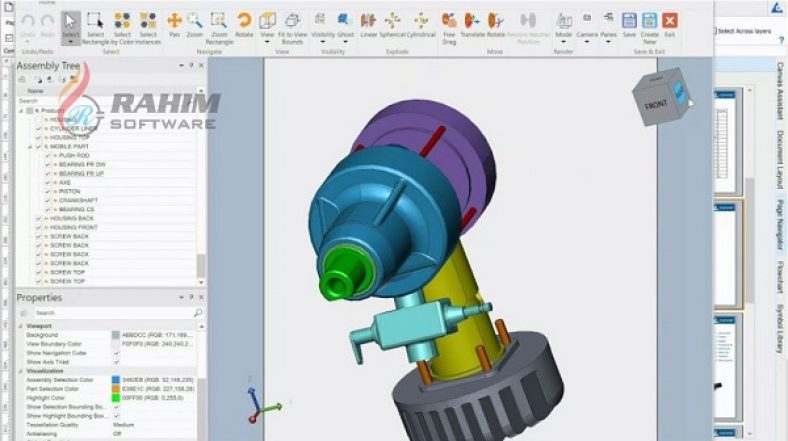Activate the Select arrow tool

coord(70,26)
